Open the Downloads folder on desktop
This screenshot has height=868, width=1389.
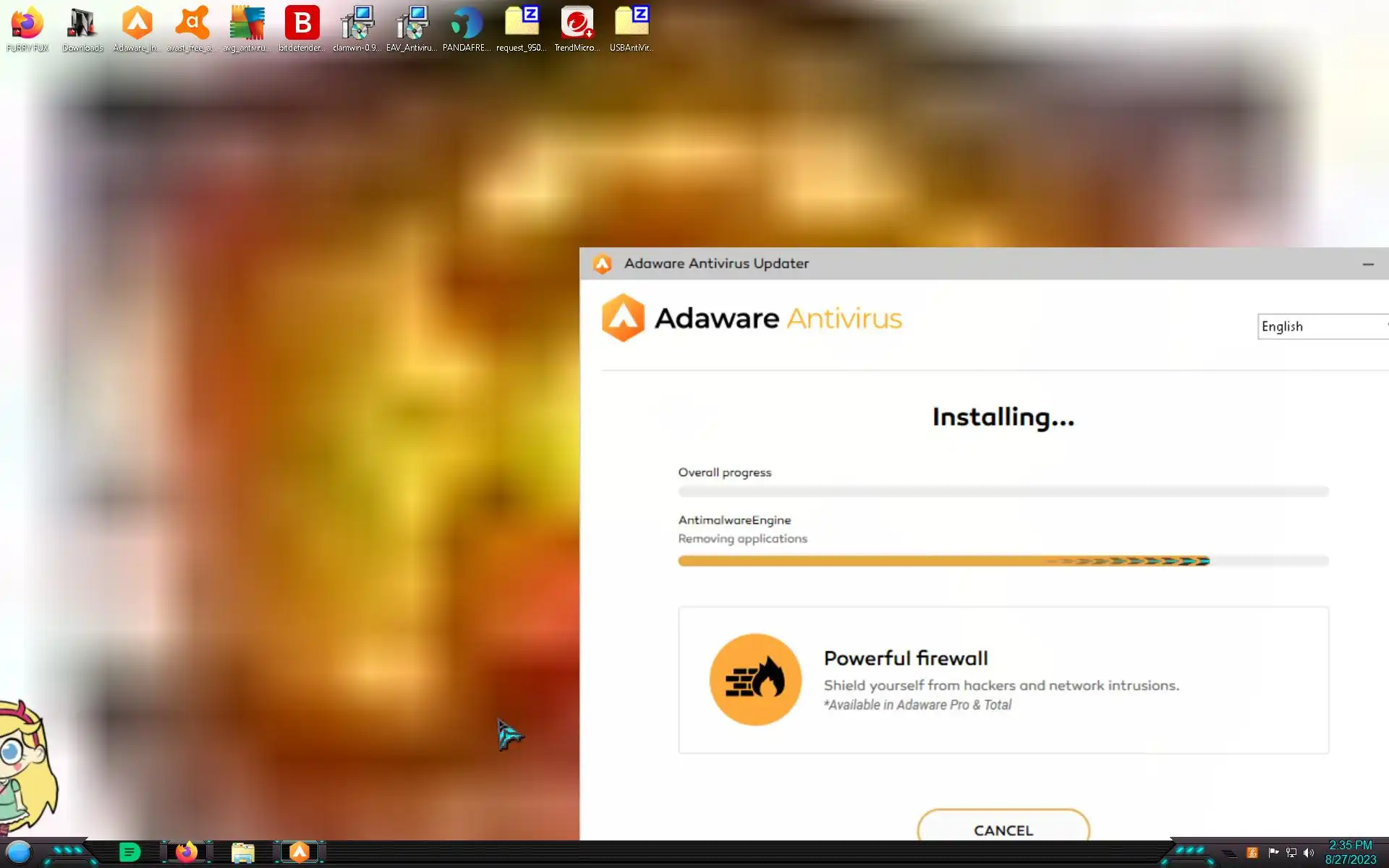click(82, 25)
